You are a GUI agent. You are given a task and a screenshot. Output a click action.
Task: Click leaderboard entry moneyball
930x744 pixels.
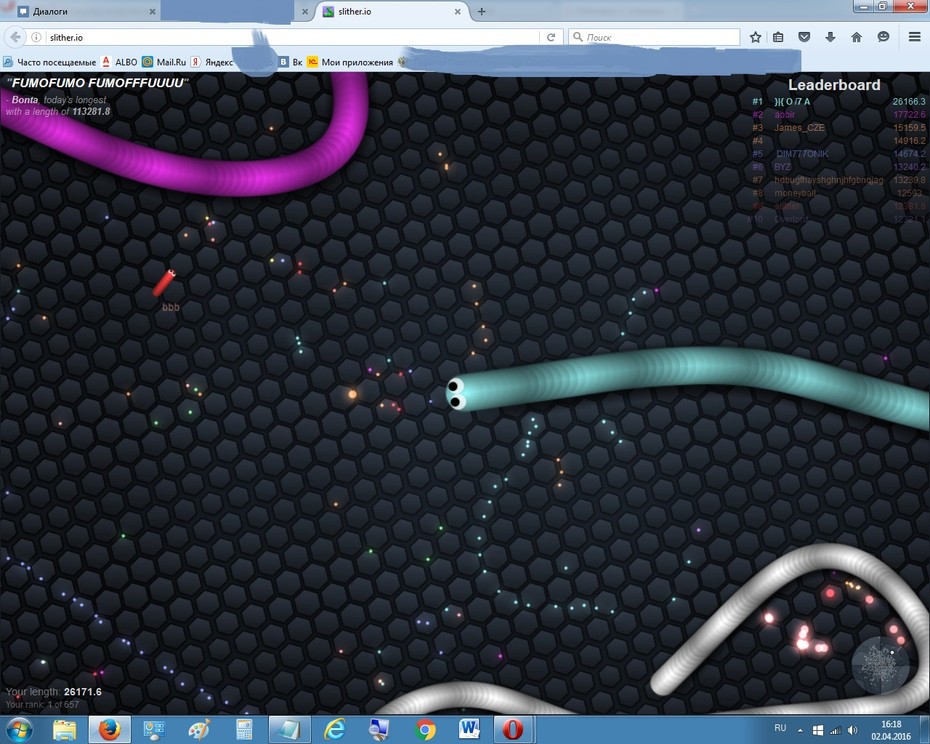(795, 193)
